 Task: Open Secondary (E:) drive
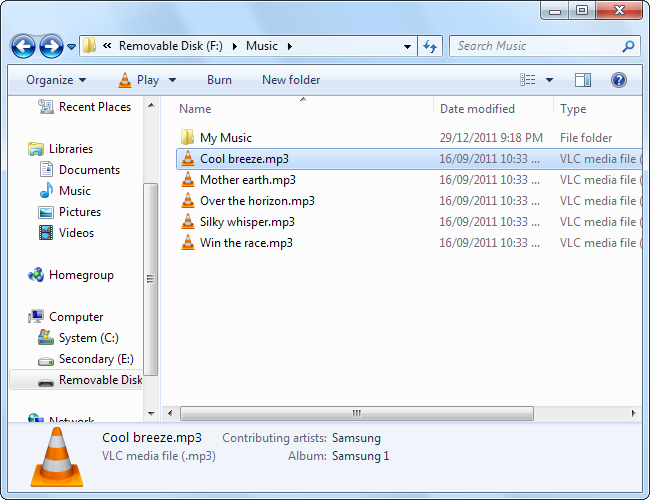click(96, 359)
